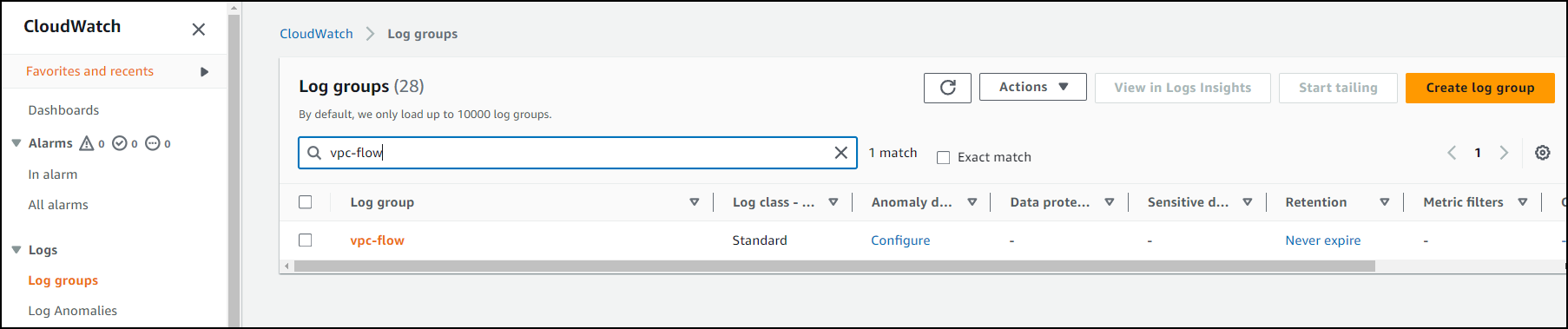Sort by Retention column arrow

coord(1384,202)
